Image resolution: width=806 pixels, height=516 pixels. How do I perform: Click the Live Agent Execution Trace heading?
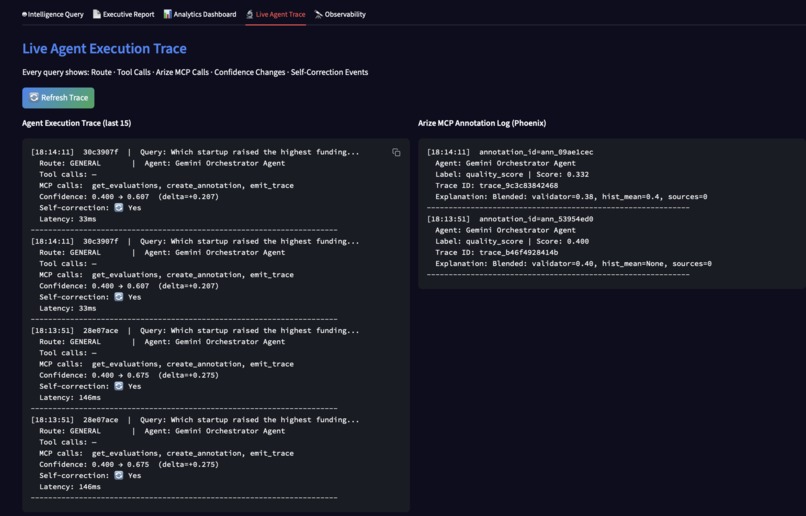click(104, 48)
